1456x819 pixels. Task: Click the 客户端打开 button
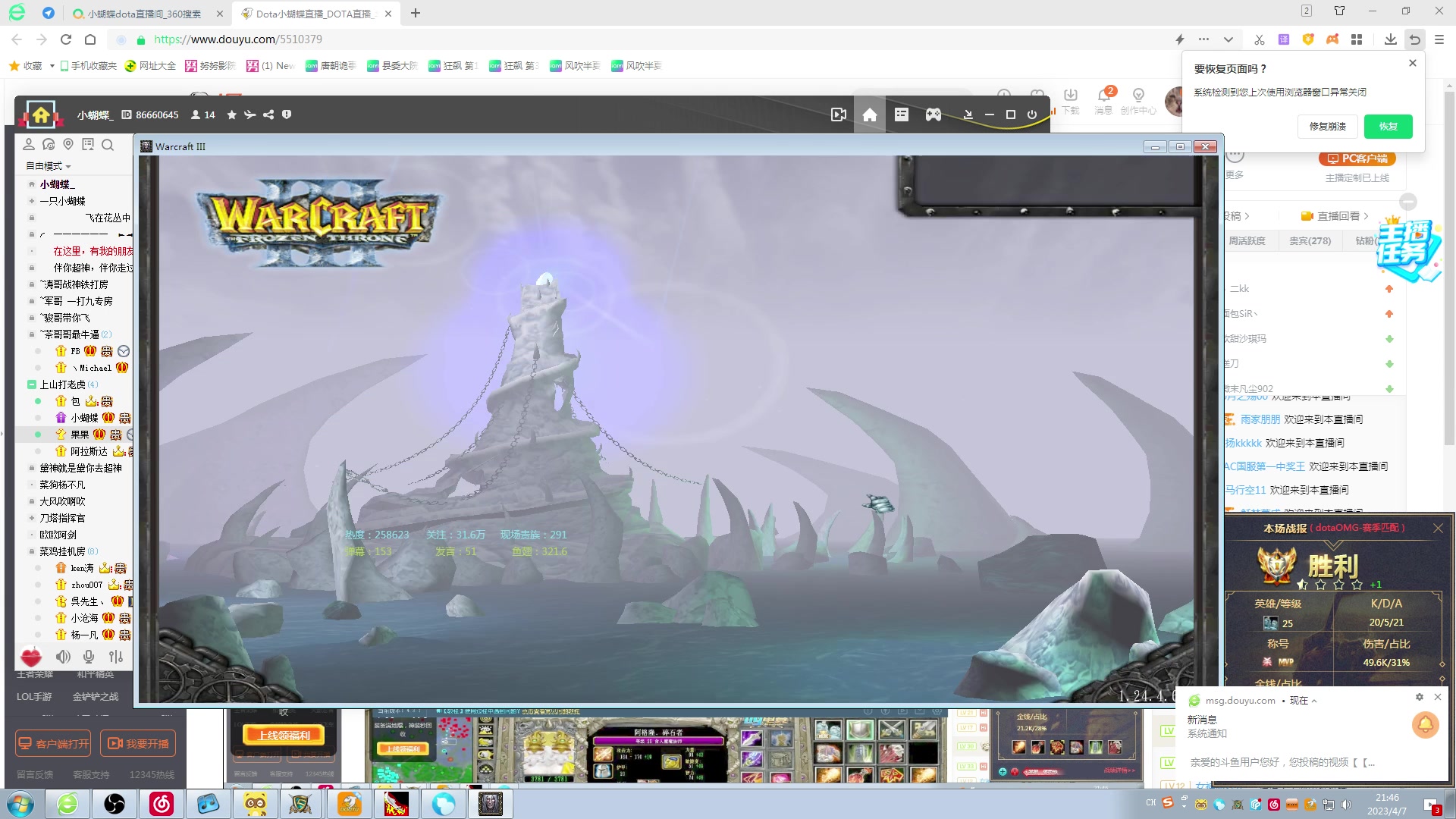click(x=54, y=744)
